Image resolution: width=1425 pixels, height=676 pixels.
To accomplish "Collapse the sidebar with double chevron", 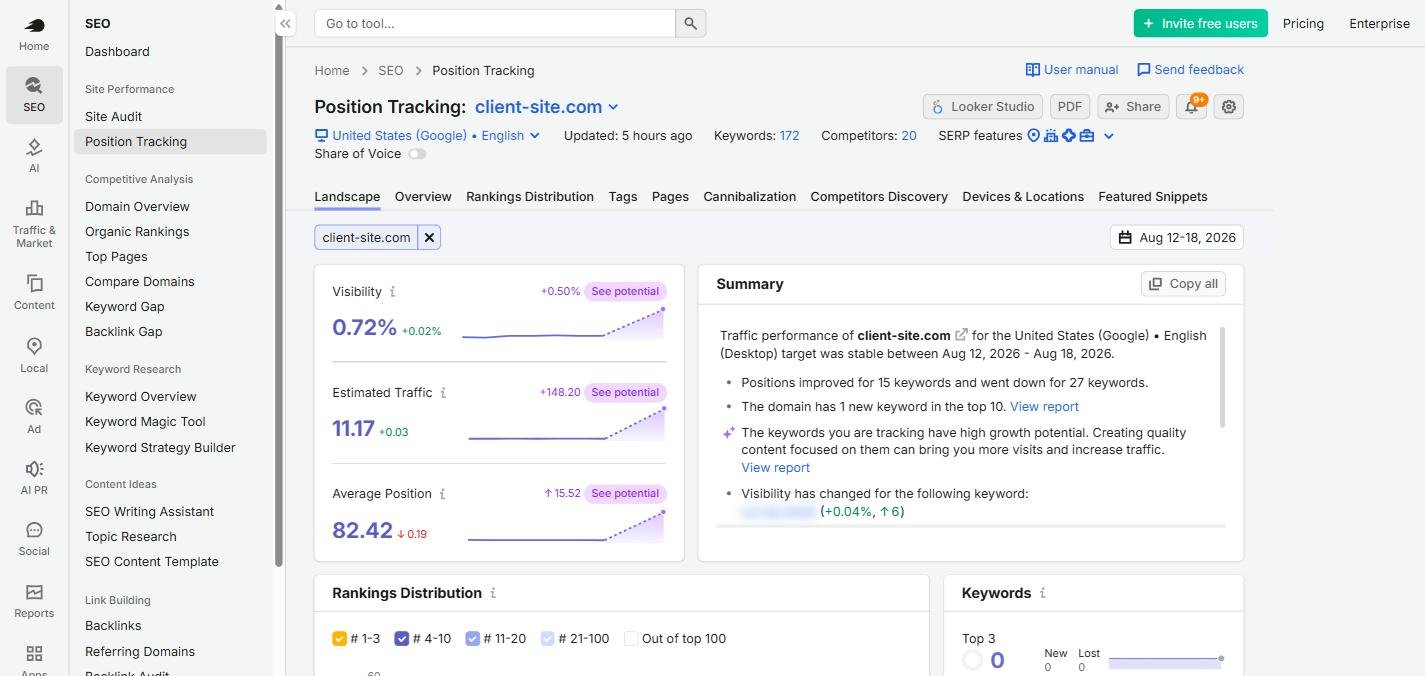I will pyautogui.click(x=285, y=23).
